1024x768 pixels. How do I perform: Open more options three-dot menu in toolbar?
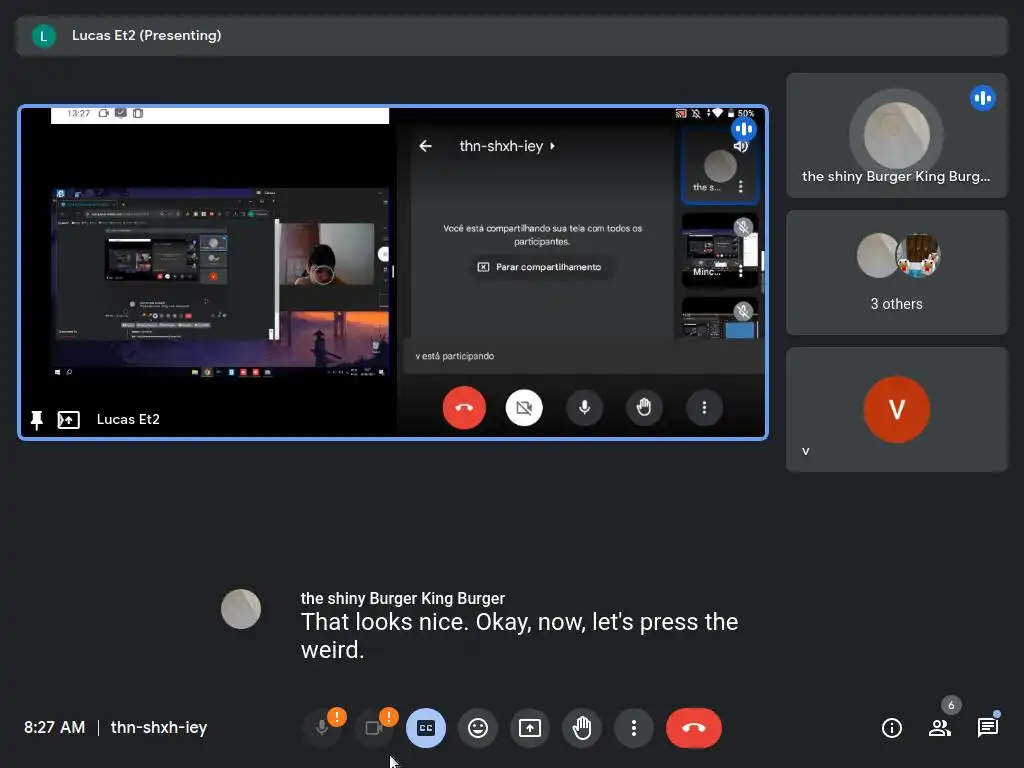pyautogui.click(x=633, y=728)
